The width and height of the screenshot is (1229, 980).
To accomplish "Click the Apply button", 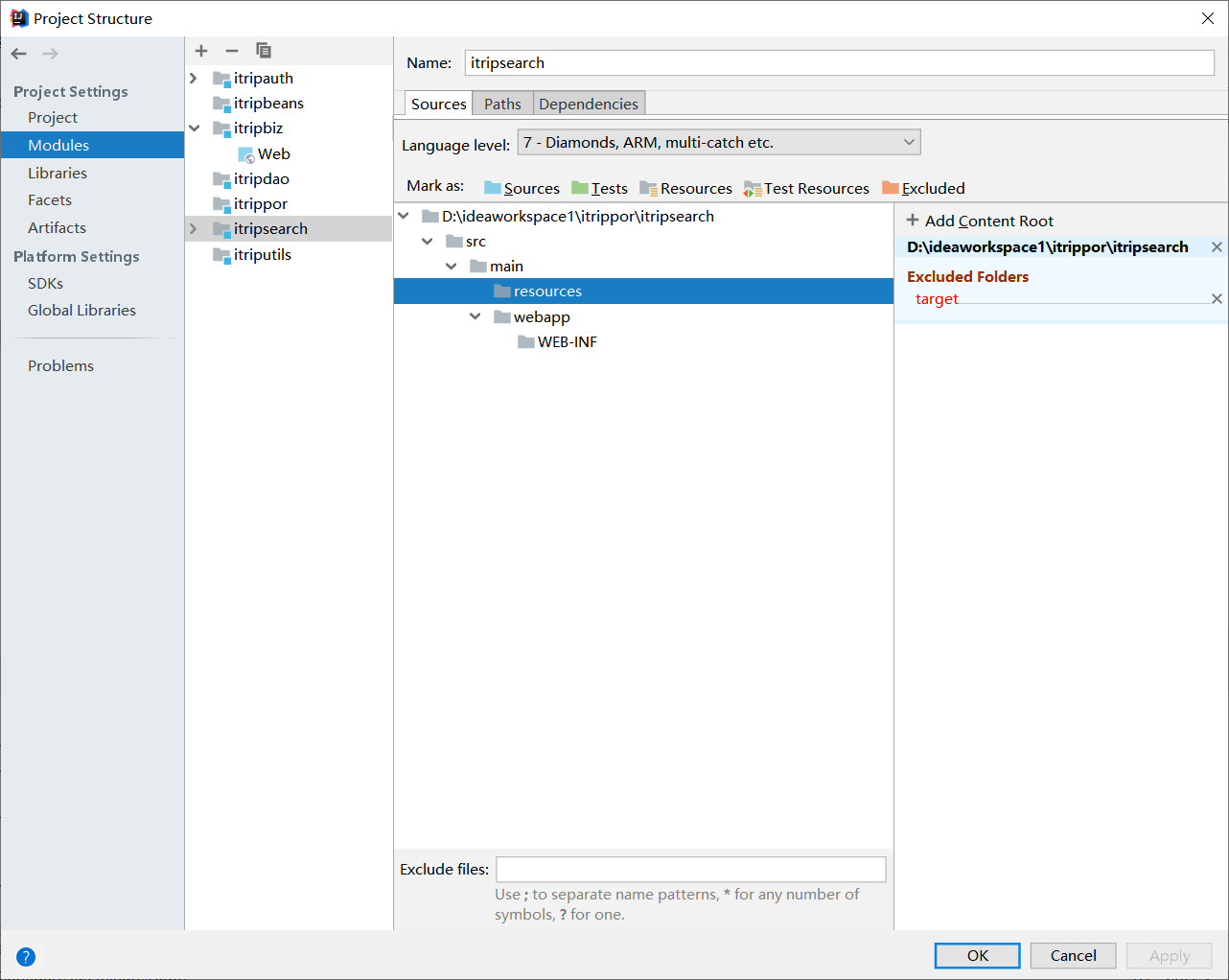I will 1170,956.
